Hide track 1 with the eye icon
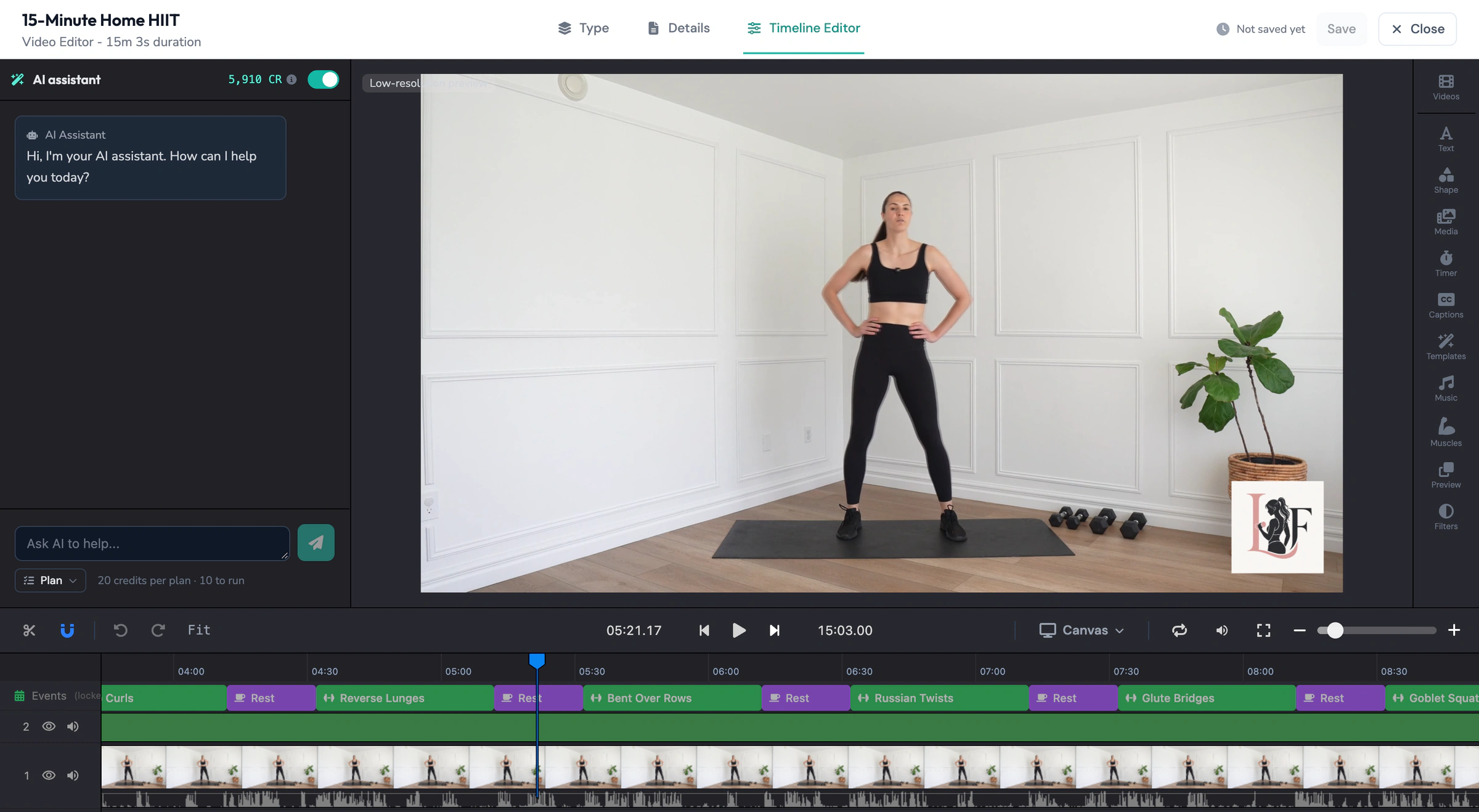1479x812 pixels. pyautogui.click(x=49, y=775)
